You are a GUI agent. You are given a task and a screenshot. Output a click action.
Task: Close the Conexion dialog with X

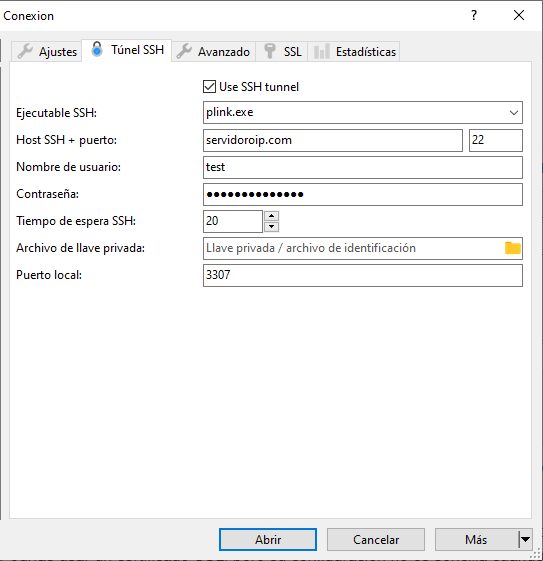pos(519,15)
